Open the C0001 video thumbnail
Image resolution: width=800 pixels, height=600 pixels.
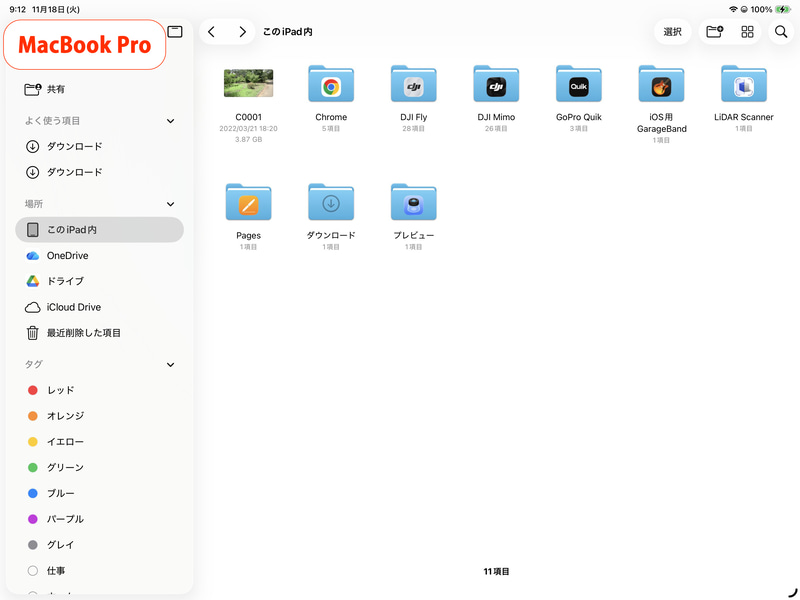pos(248,83)
